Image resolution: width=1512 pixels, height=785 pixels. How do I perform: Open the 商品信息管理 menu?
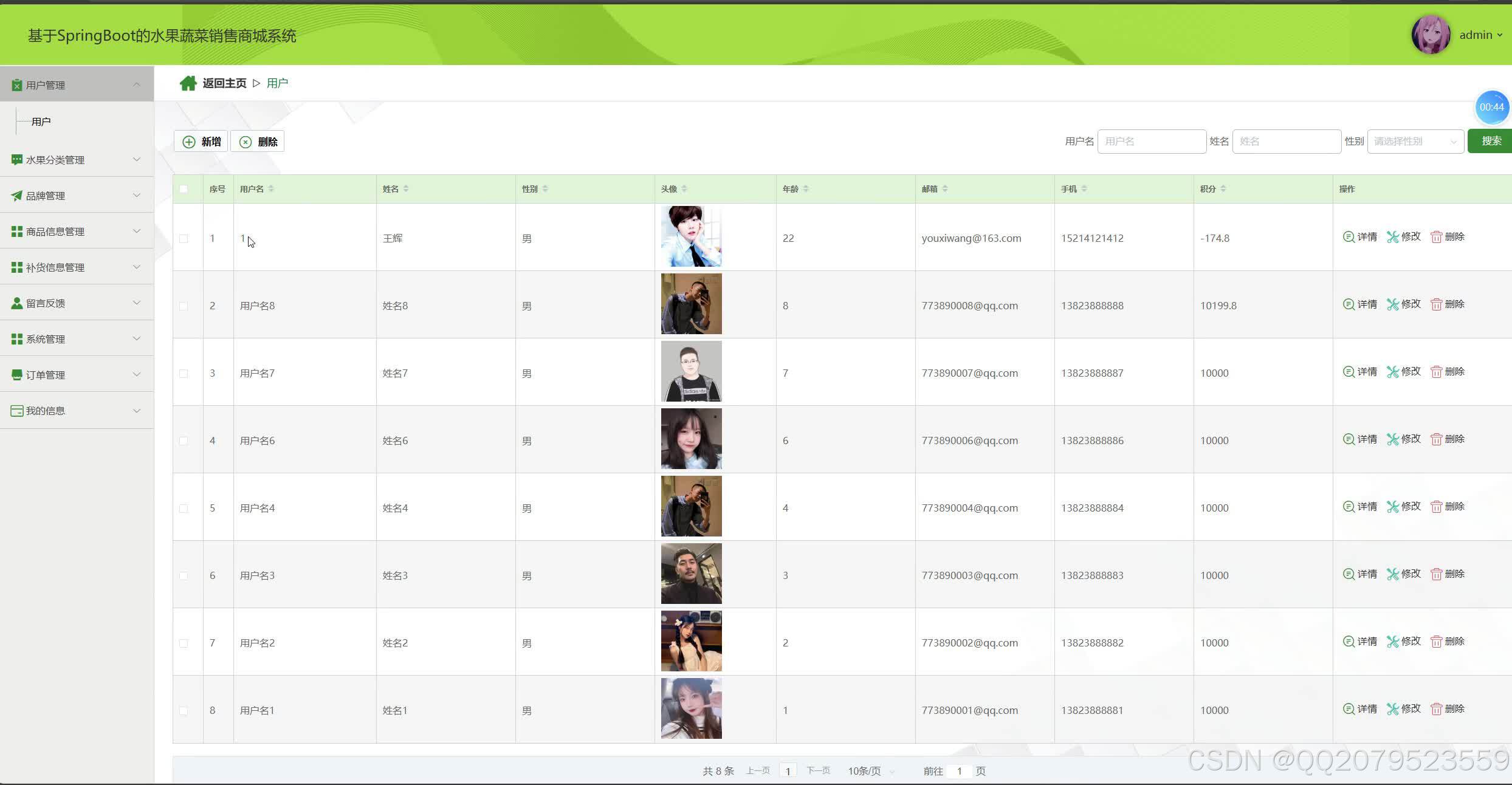[77, 231]
